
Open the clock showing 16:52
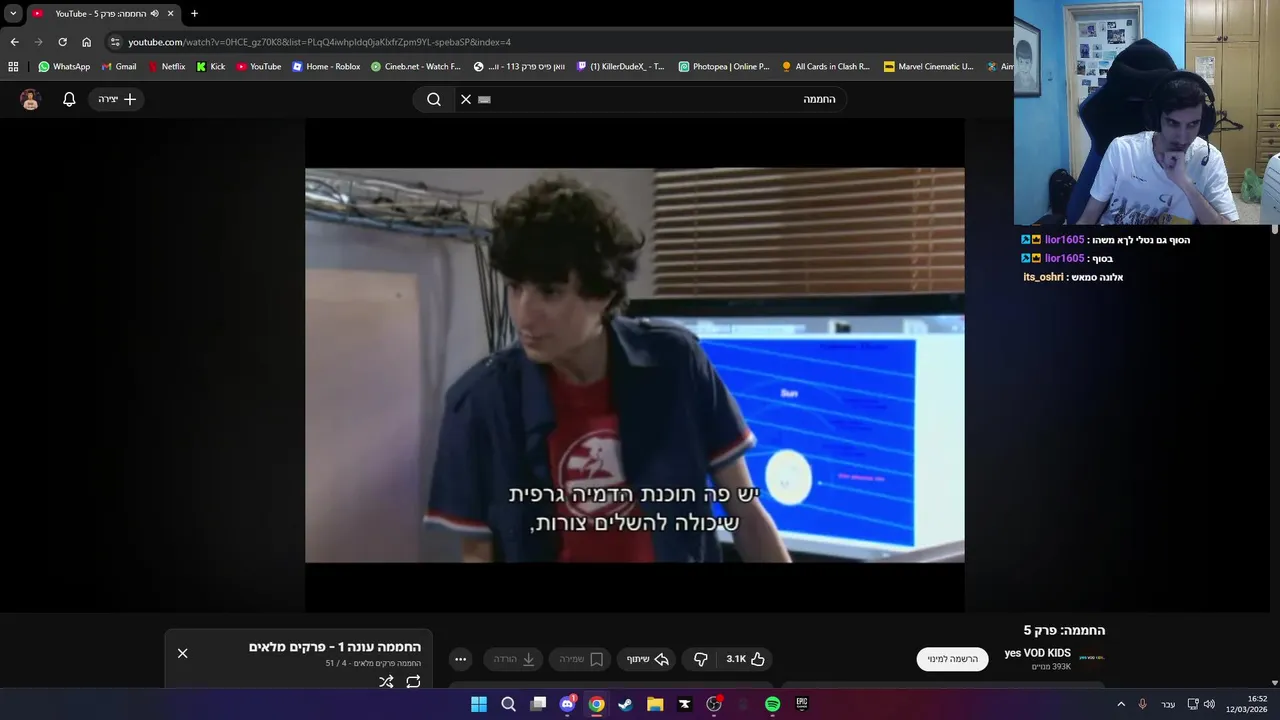(x=1247, y=704)
